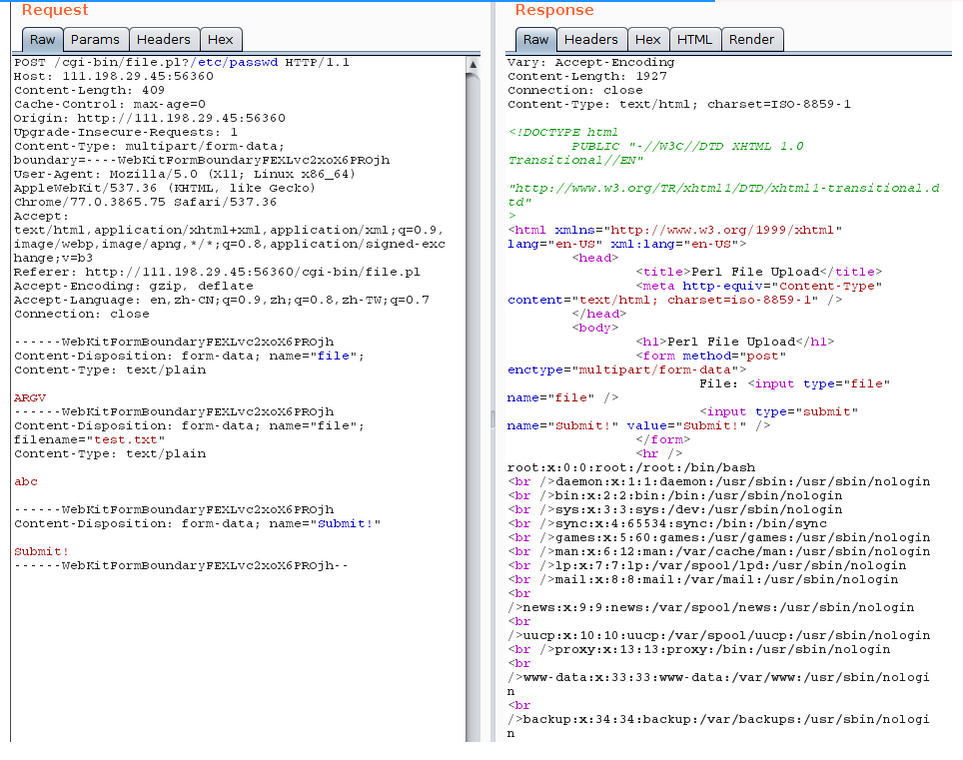Screen dimensions: 963x760
Task: Open the Request Params tab
Action: 95,40
